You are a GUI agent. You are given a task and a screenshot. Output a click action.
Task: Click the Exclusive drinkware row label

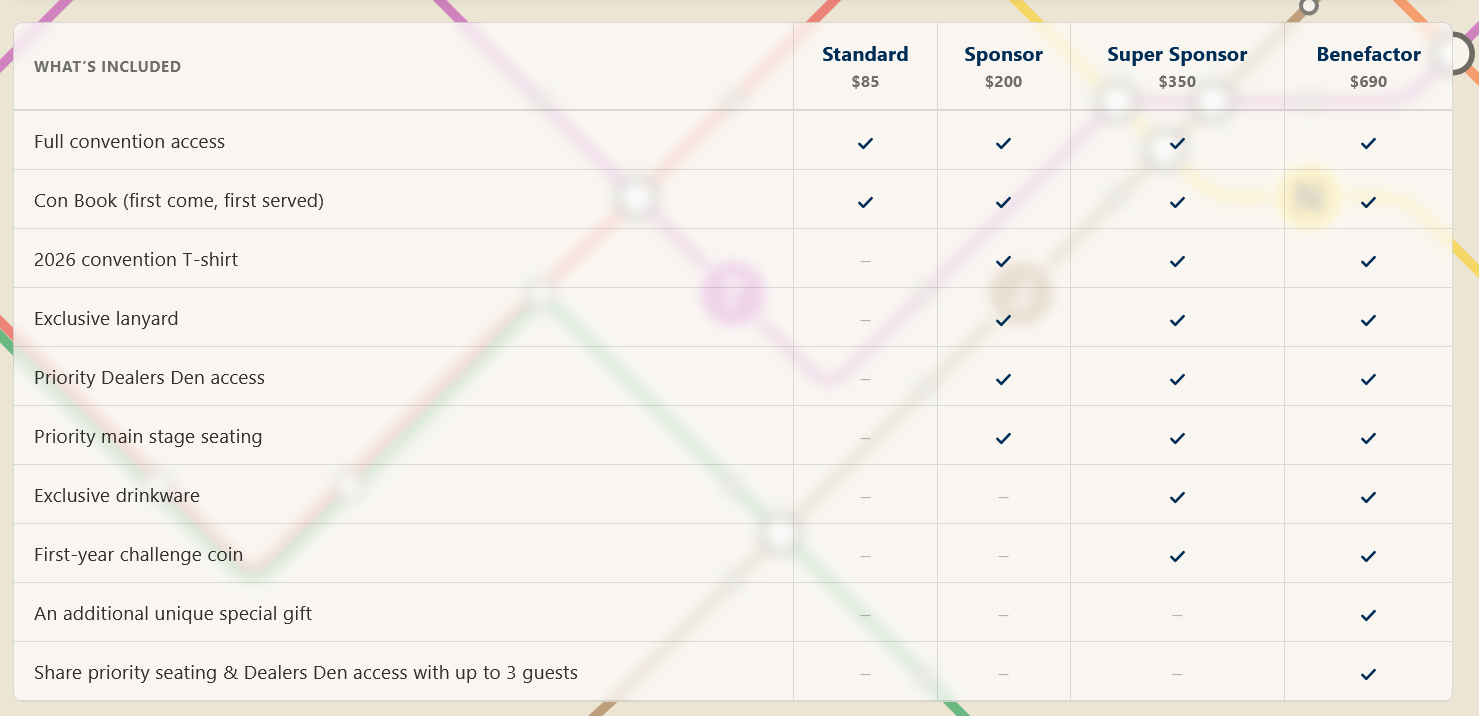[117, 496]
